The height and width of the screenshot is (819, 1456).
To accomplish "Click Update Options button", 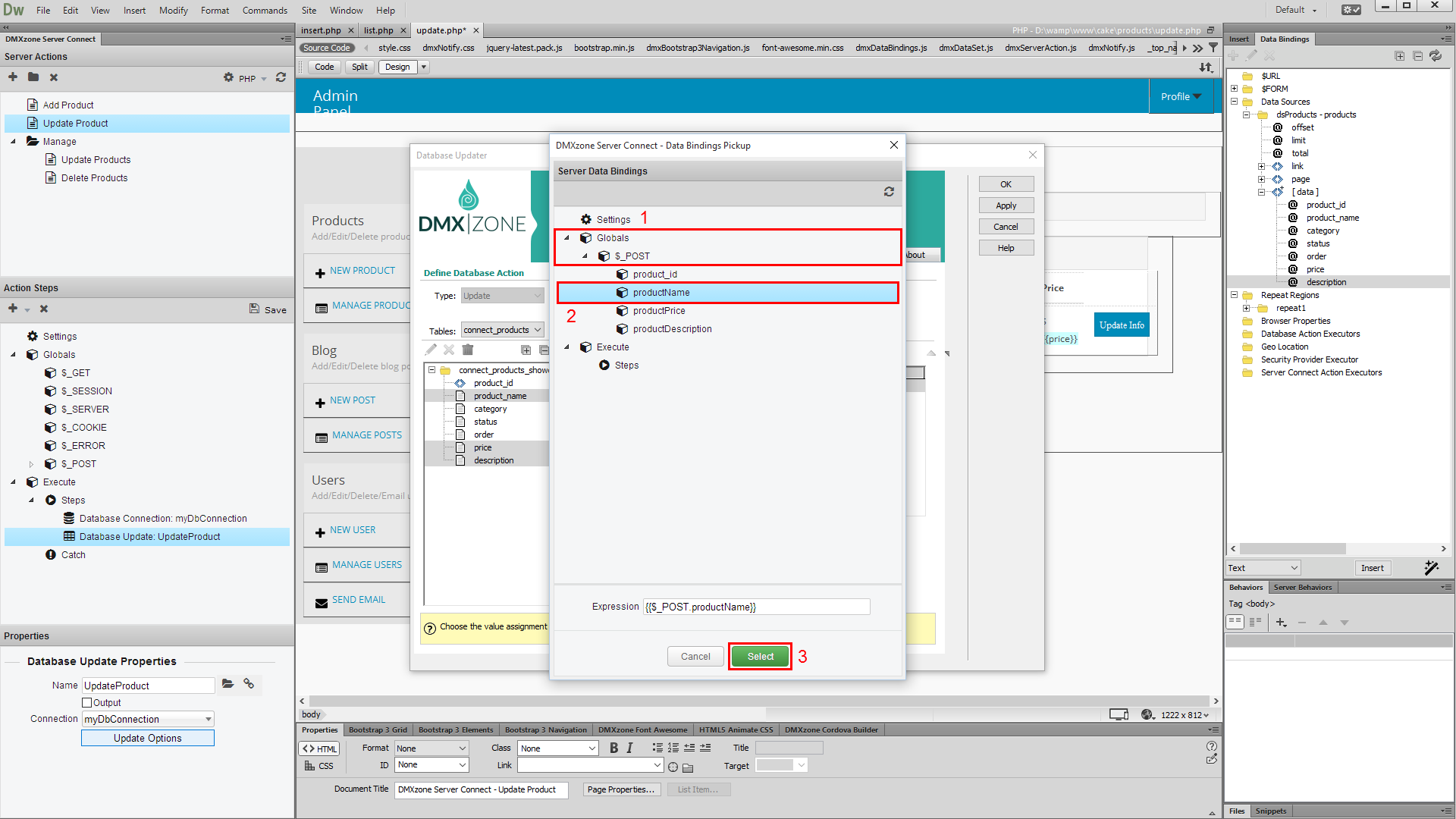I will (x=148, y=738).
